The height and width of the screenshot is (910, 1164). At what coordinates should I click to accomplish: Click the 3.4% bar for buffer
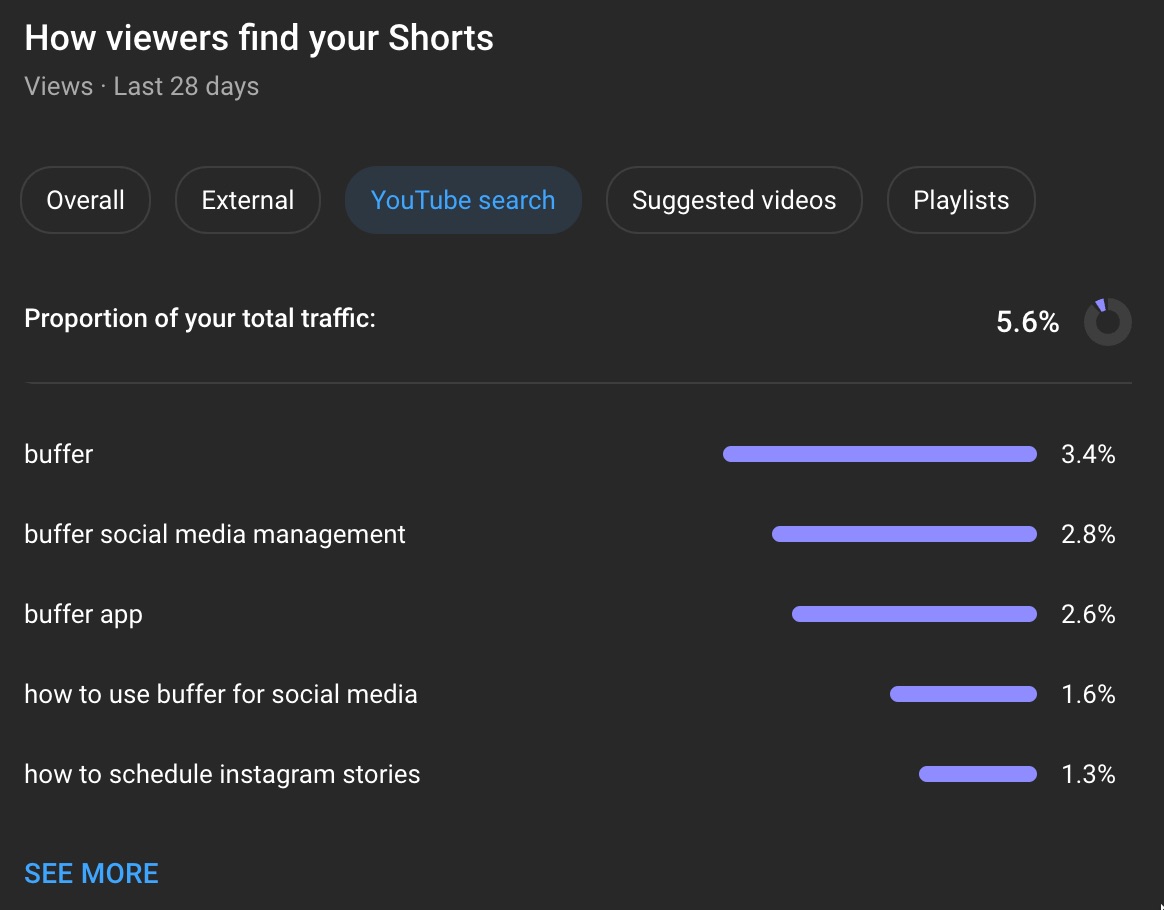coord(880,454)
